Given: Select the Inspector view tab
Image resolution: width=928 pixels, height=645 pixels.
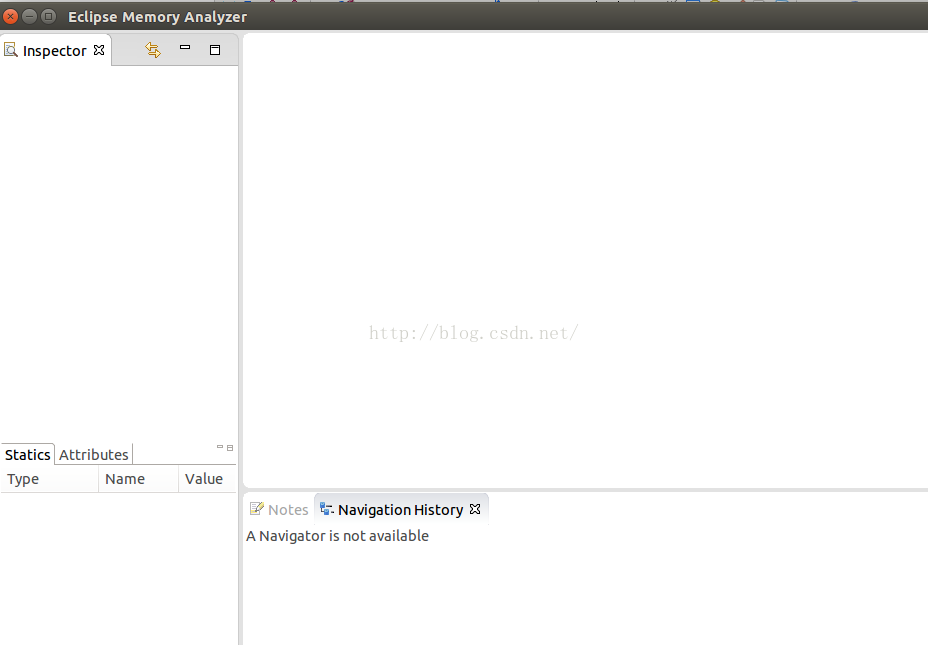Looking at the screenshot, I should tap(54, 51).
